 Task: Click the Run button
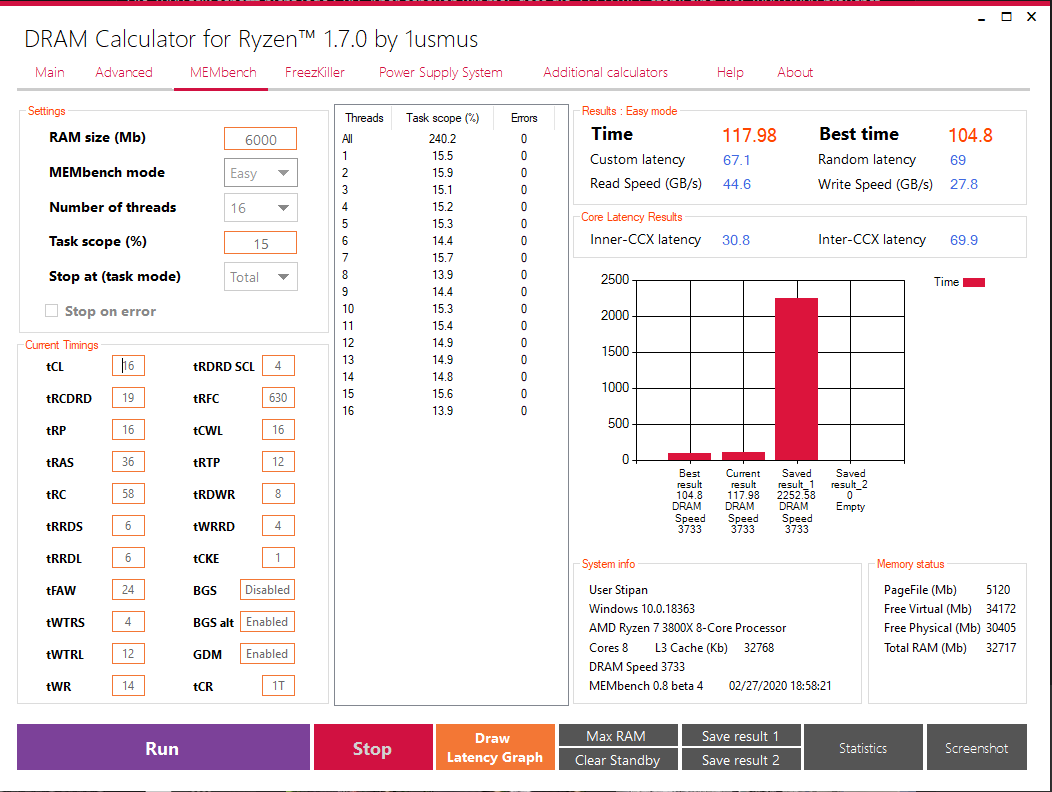[163, 747]
